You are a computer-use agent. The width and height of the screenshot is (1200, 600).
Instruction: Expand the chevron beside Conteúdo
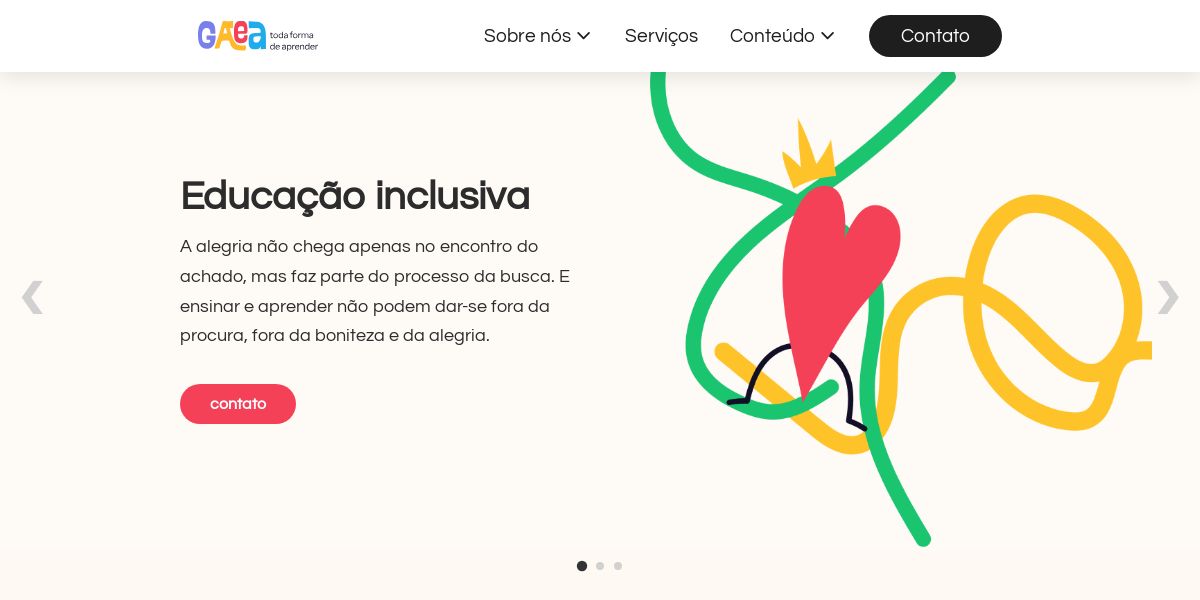[x=827, y=36]
